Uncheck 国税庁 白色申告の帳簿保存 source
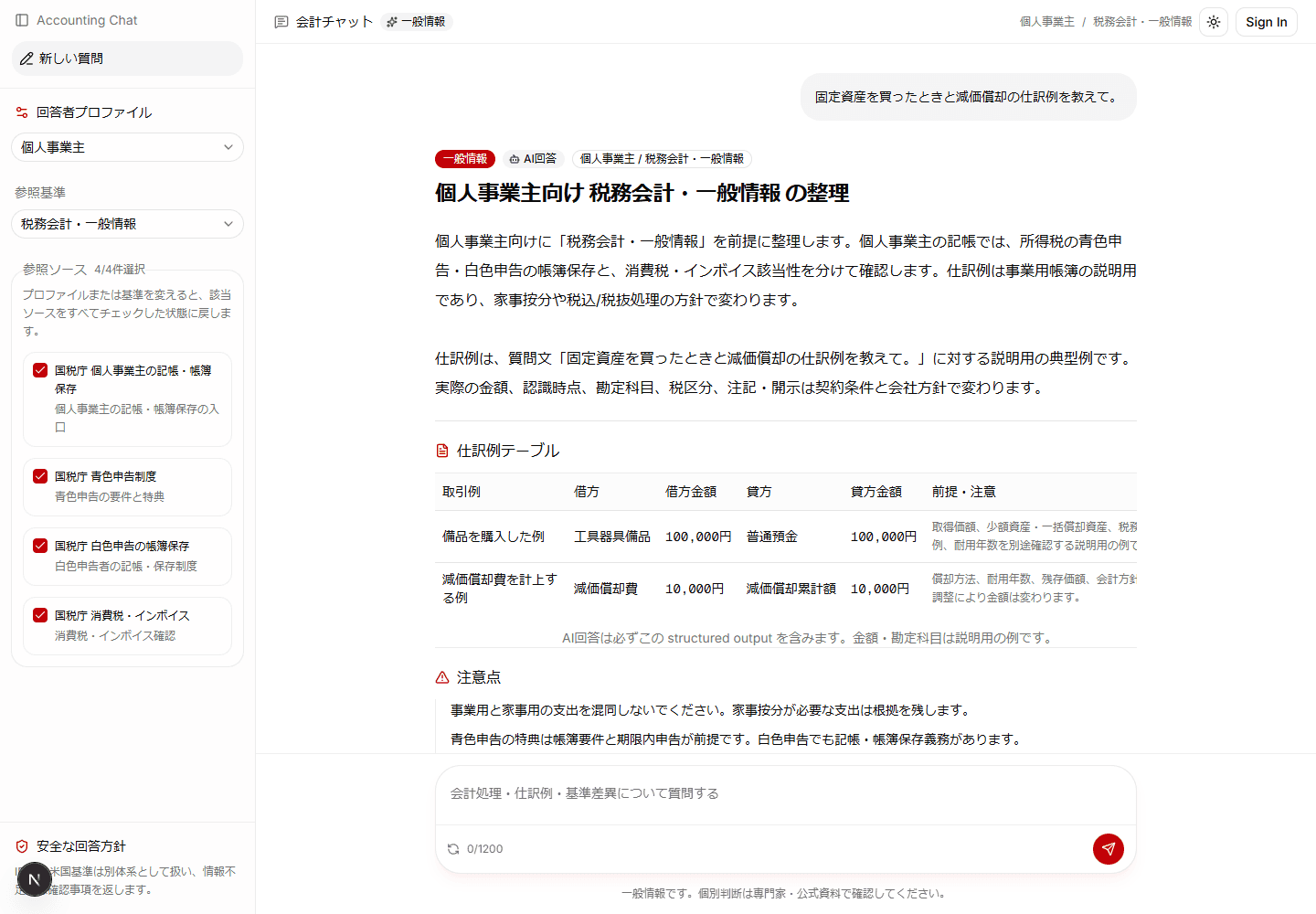This screenshot has width=1316, height=914. pos(40,546)
